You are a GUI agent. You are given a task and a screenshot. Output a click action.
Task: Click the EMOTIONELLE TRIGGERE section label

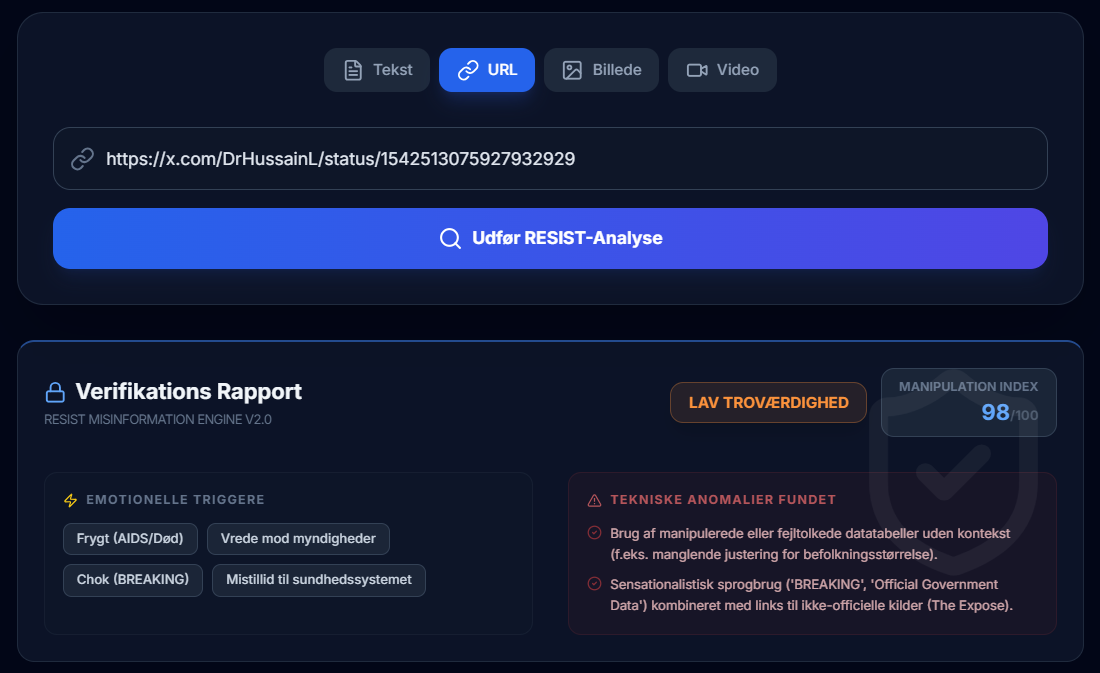click(x=175, y=500)
